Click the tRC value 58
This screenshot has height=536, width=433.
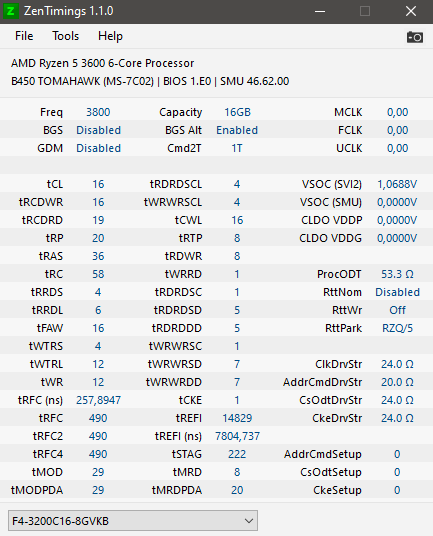98,274
